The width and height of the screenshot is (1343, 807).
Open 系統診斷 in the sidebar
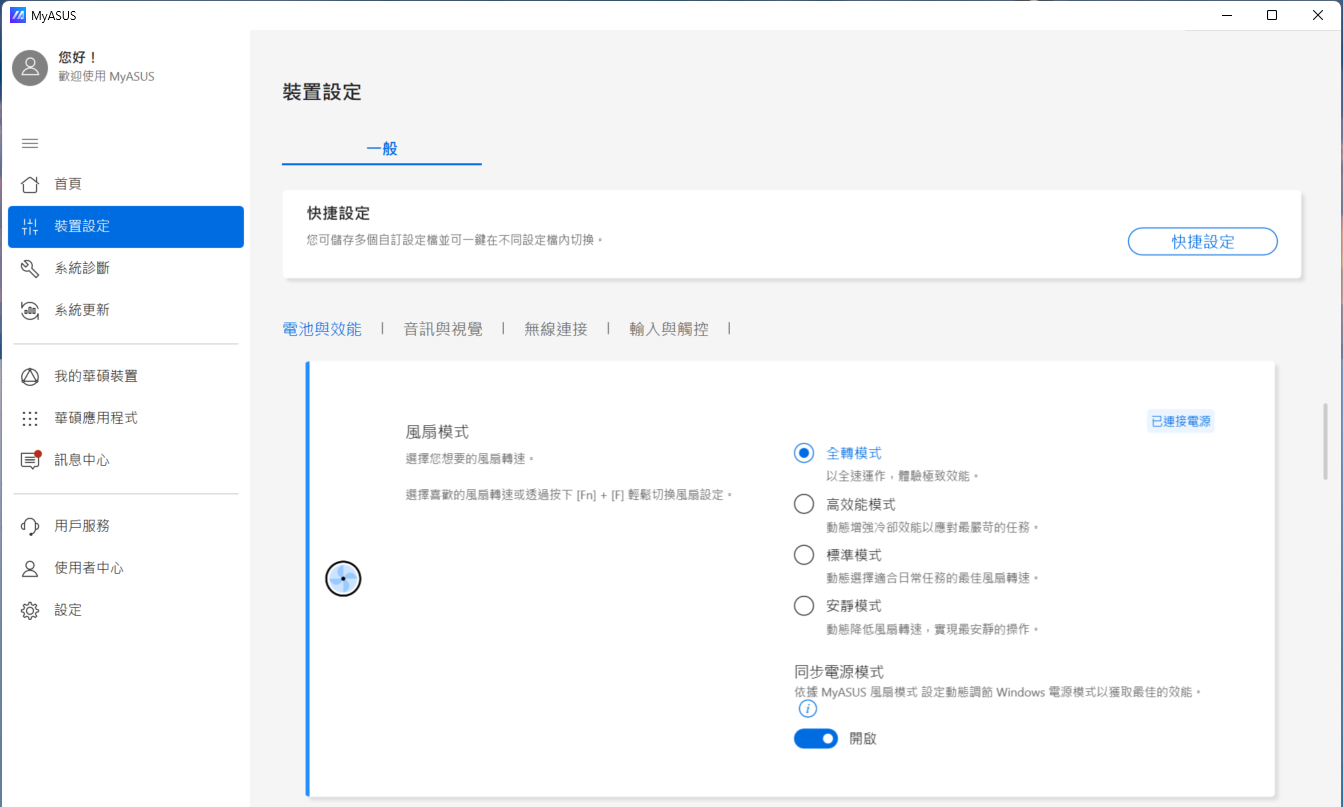click(126, 268)
